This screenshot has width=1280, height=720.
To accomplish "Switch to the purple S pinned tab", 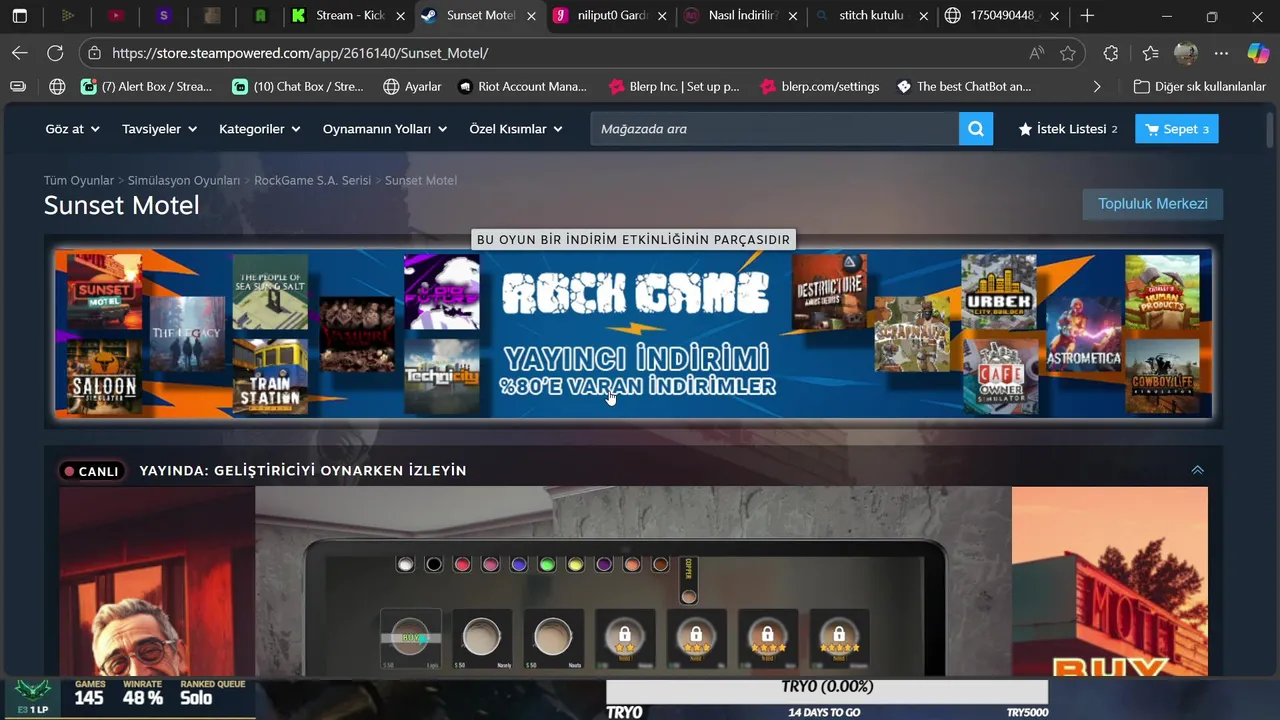I will pos(164,16).
